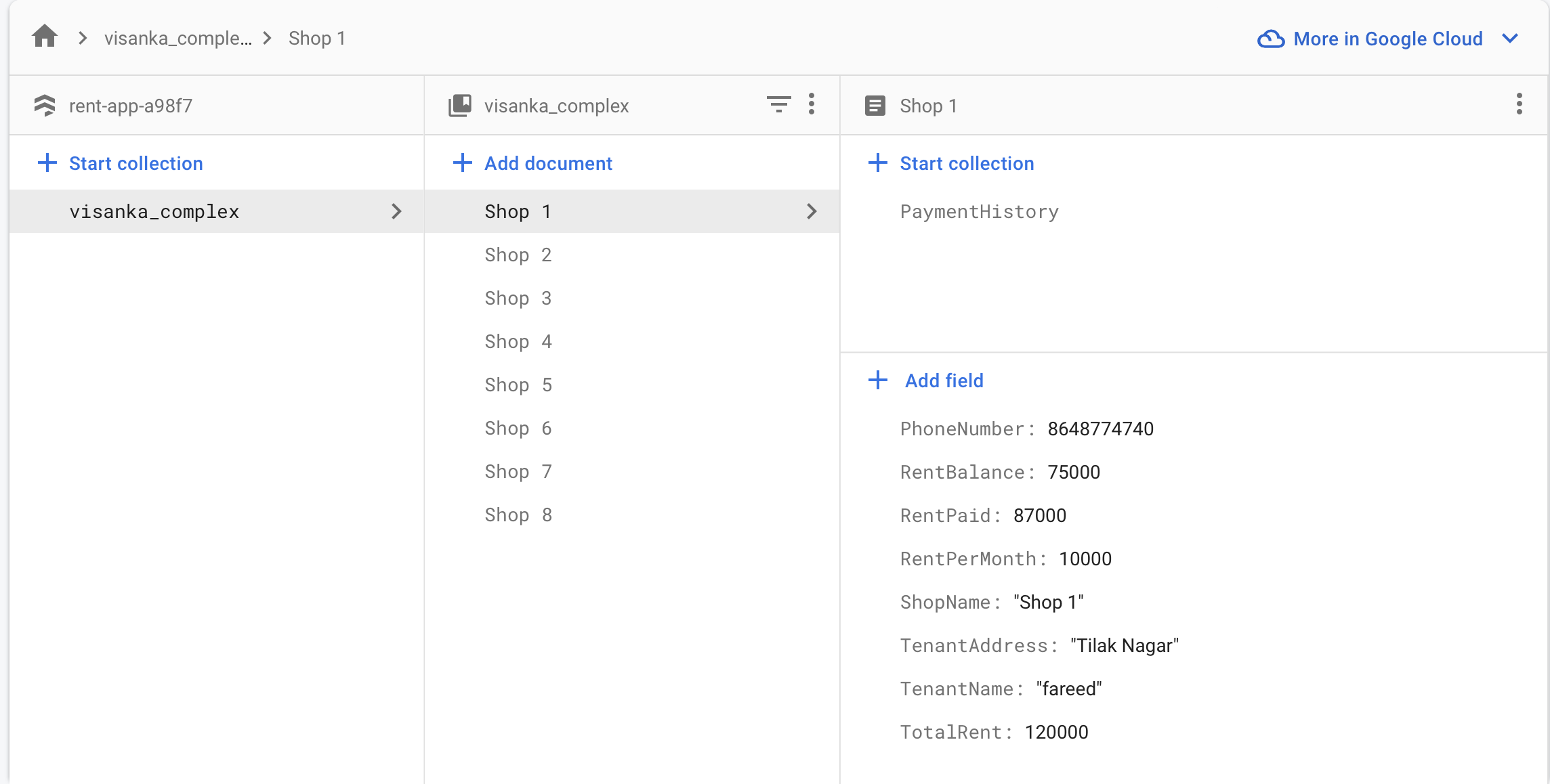The width and height of the screenshot is (1550, 784).
Task: Select visanka_complex in the breadcrumb
Action: coord(177,38)
